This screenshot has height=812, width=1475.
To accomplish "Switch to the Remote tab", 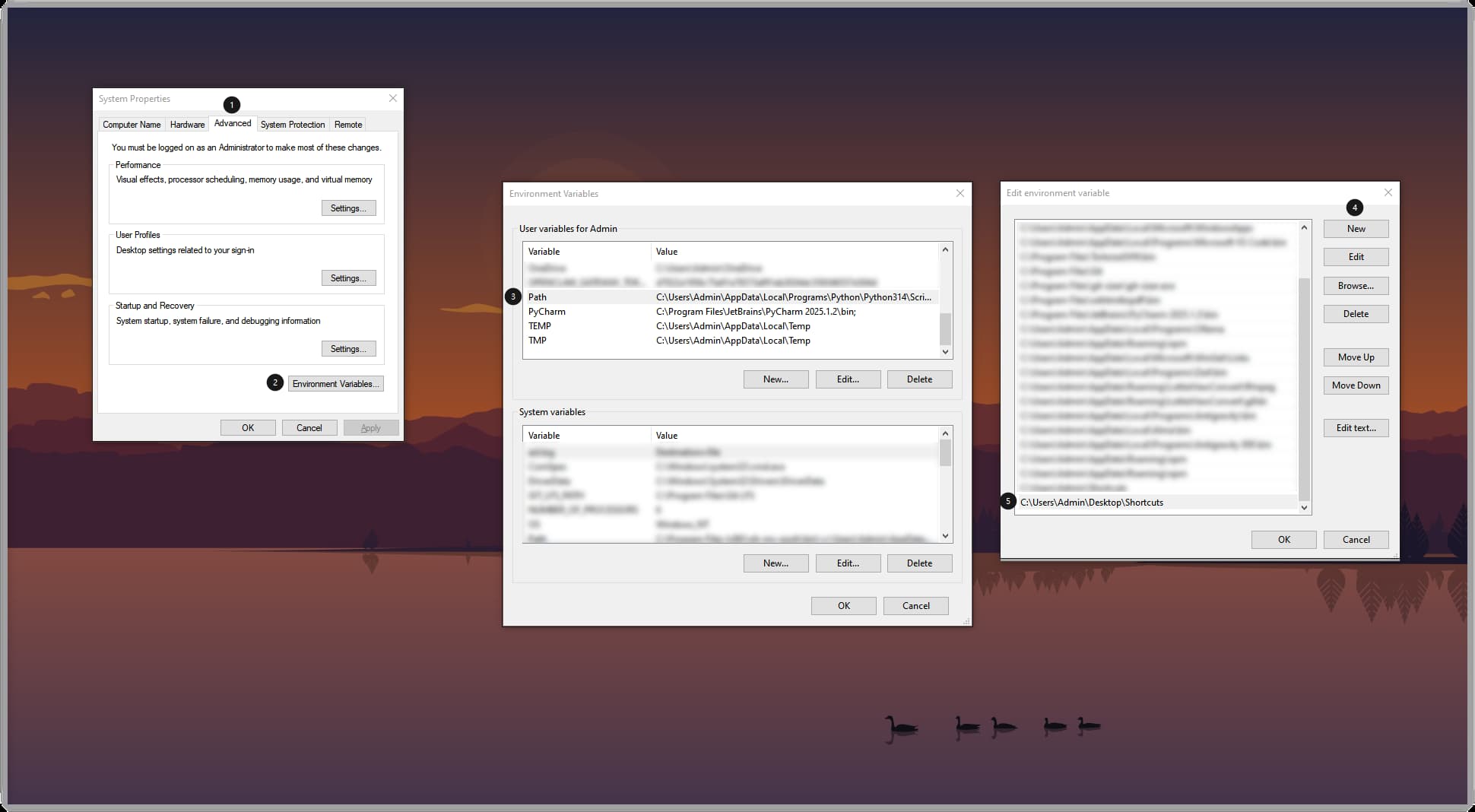I will (348, 125).
